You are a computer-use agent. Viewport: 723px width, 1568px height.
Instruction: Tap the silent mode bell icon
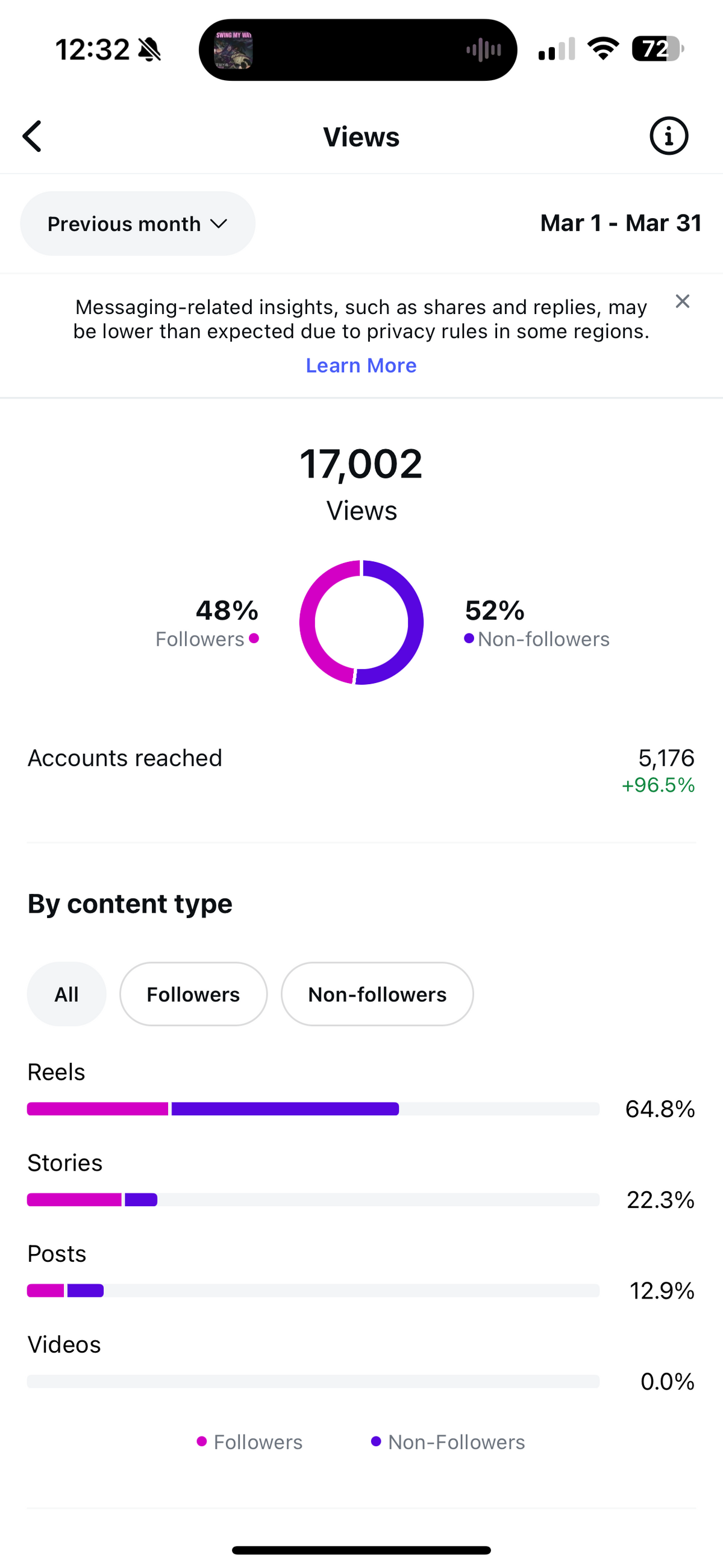[x=149, y=49]
